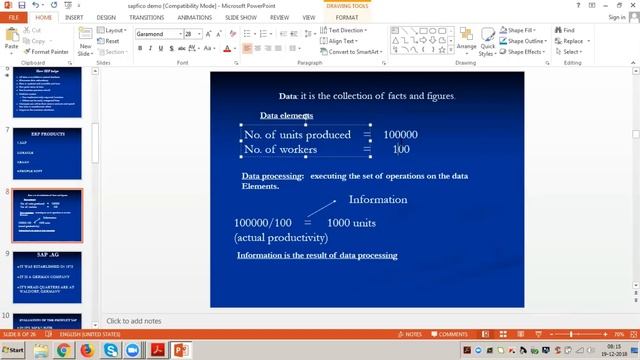The image size is (640, 360).
Task: Switch to the ANIMATIONS tab
Action: click(195, 18)
